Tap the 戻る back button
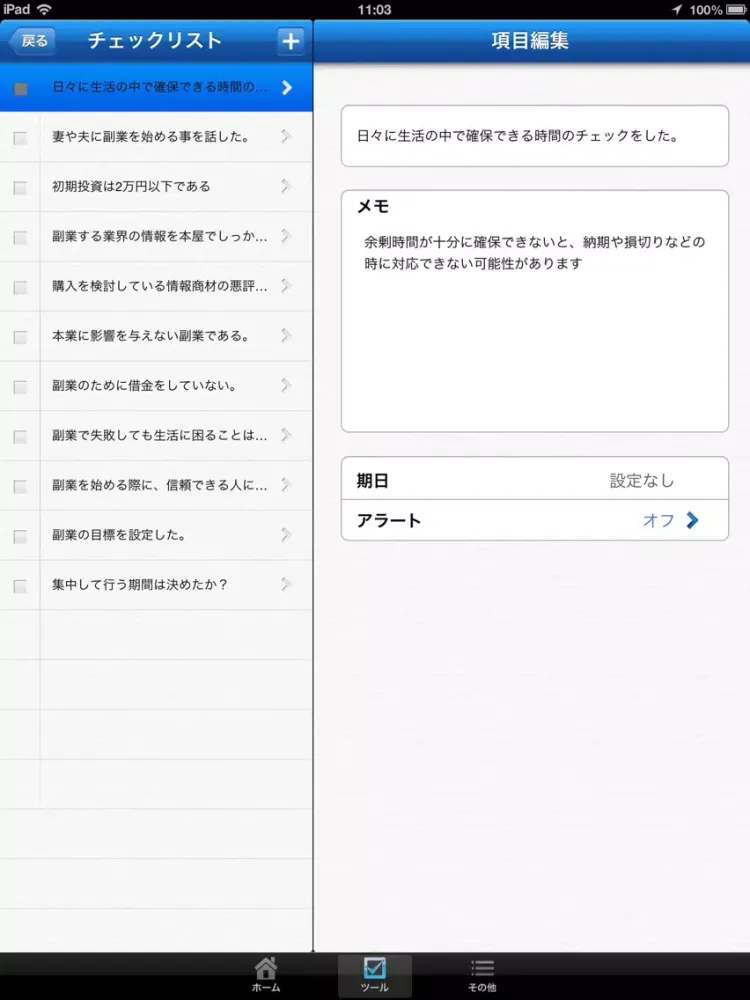Image resolution: width=750 pixels, height=1000 pixels. pos(33,41)
